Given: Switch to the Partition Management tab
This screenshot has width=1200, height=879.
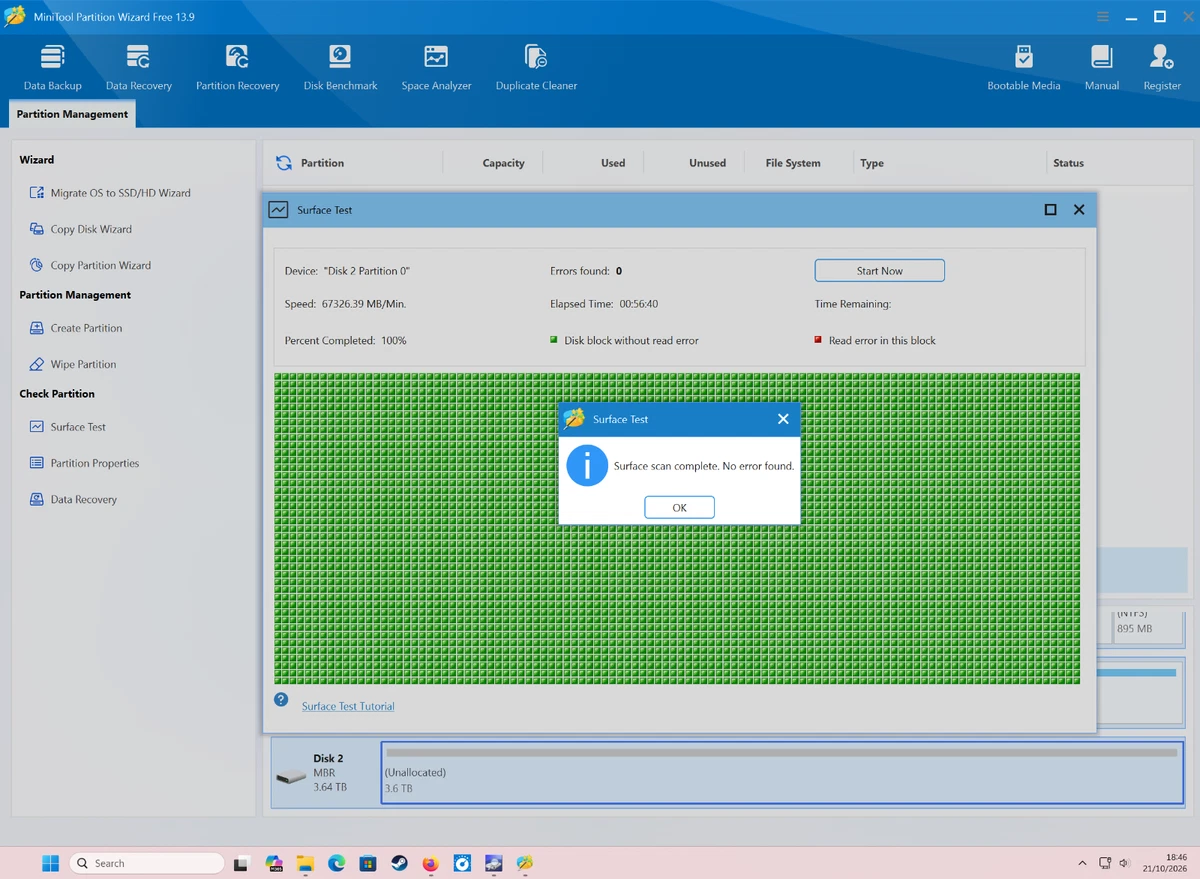Looking at the screenshot, I should pos(72,114).
